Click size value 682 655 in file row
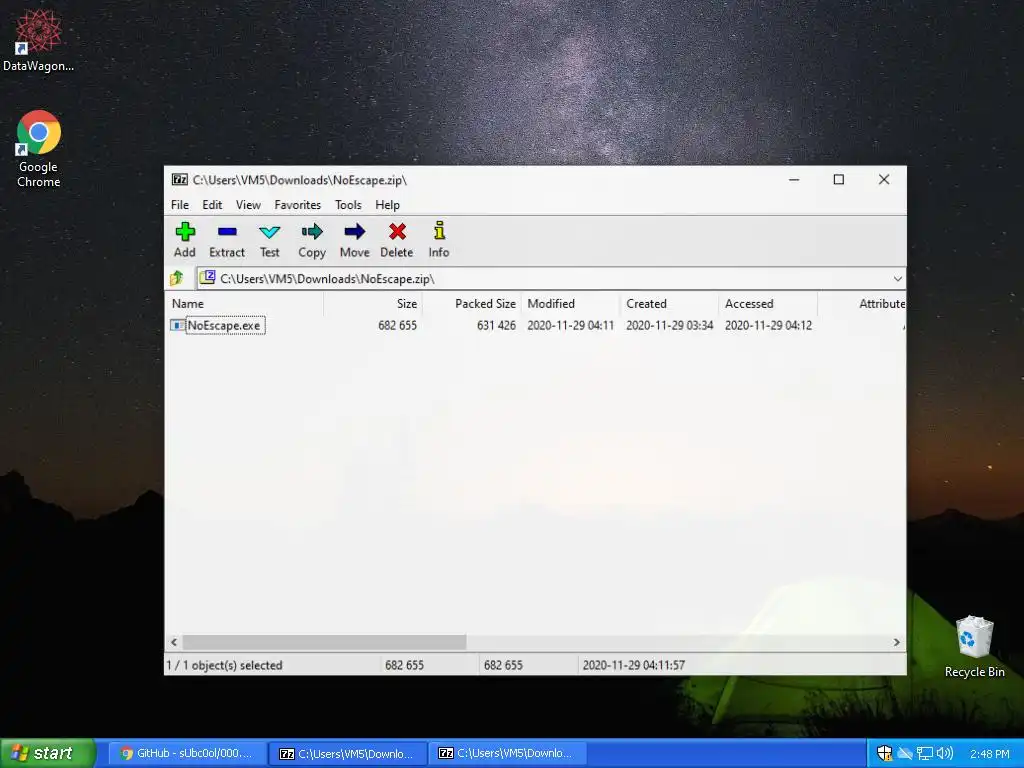Image resolution: width=1024 pixels, height=768 pixels. tap(397, 325)
